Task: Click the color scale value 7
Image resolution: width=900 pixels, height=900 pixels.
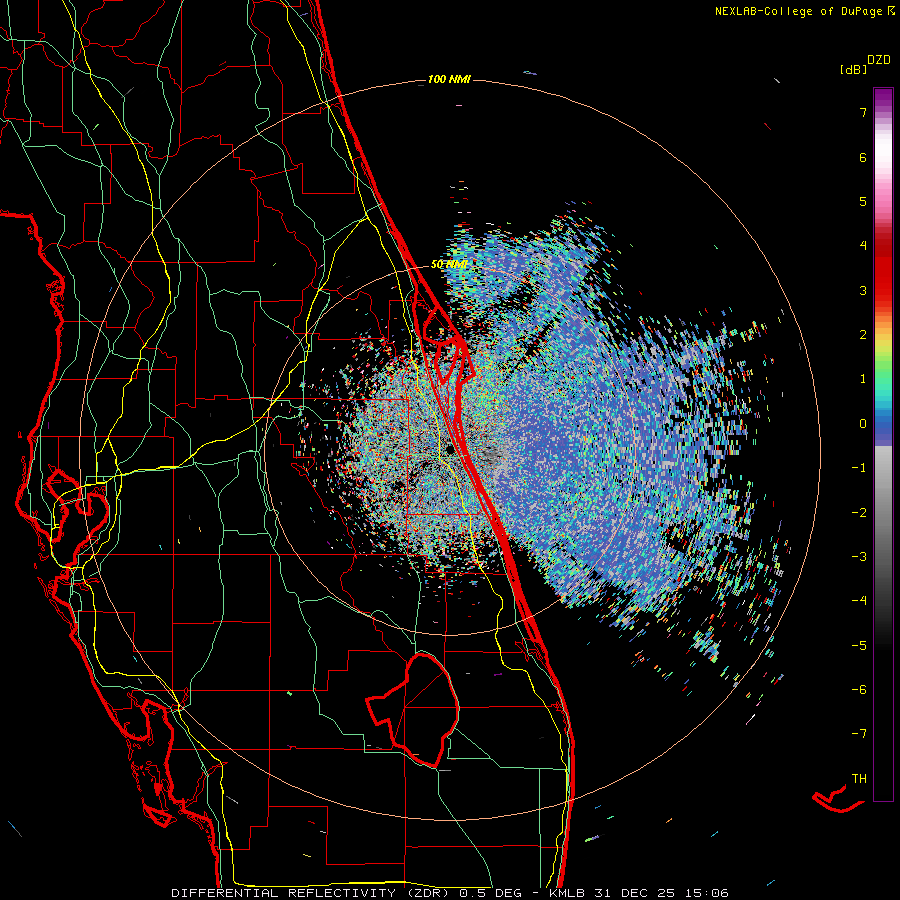Action: (x=863, y=112)
